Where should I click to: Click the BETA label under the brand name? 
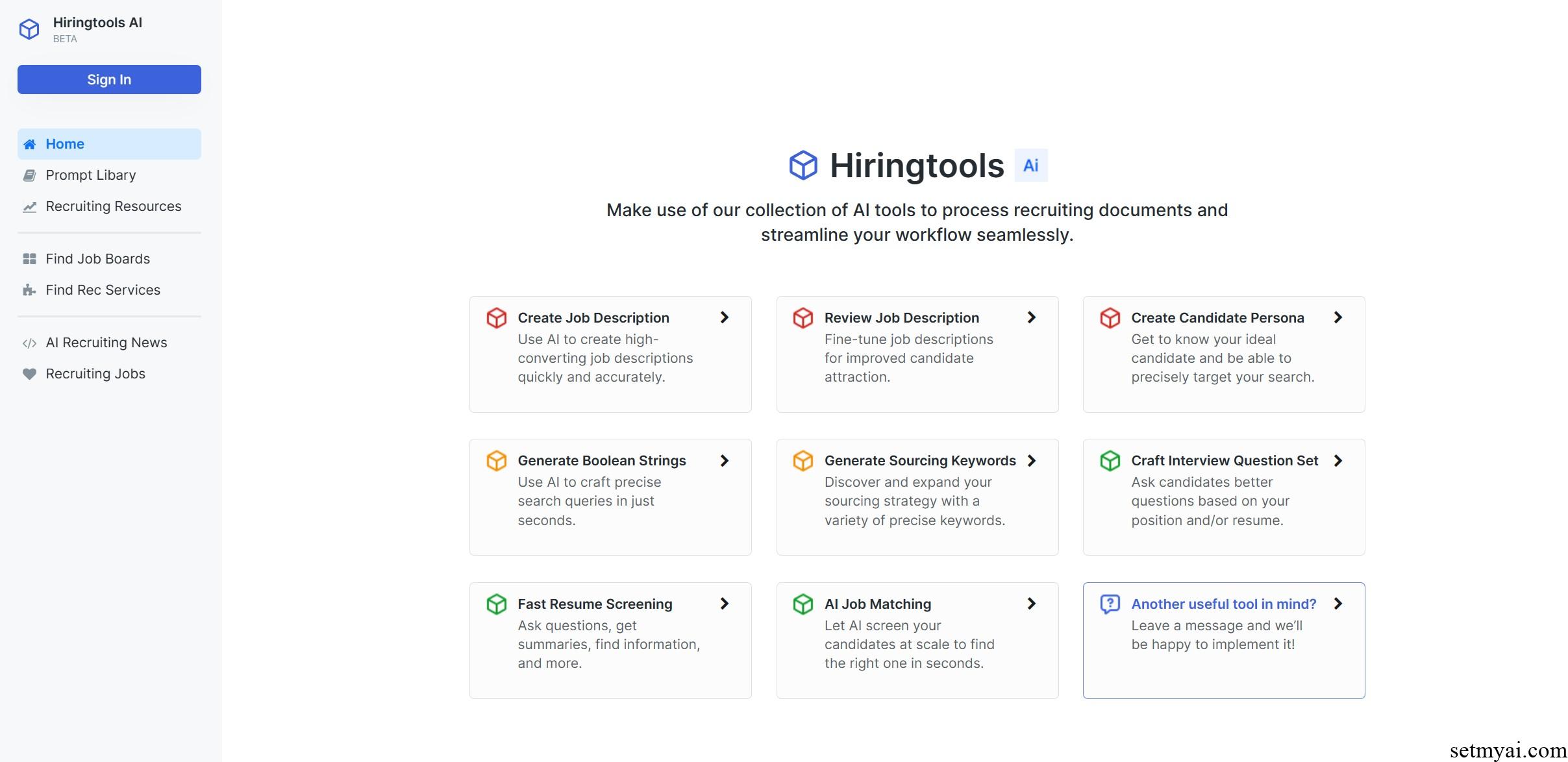65,39
